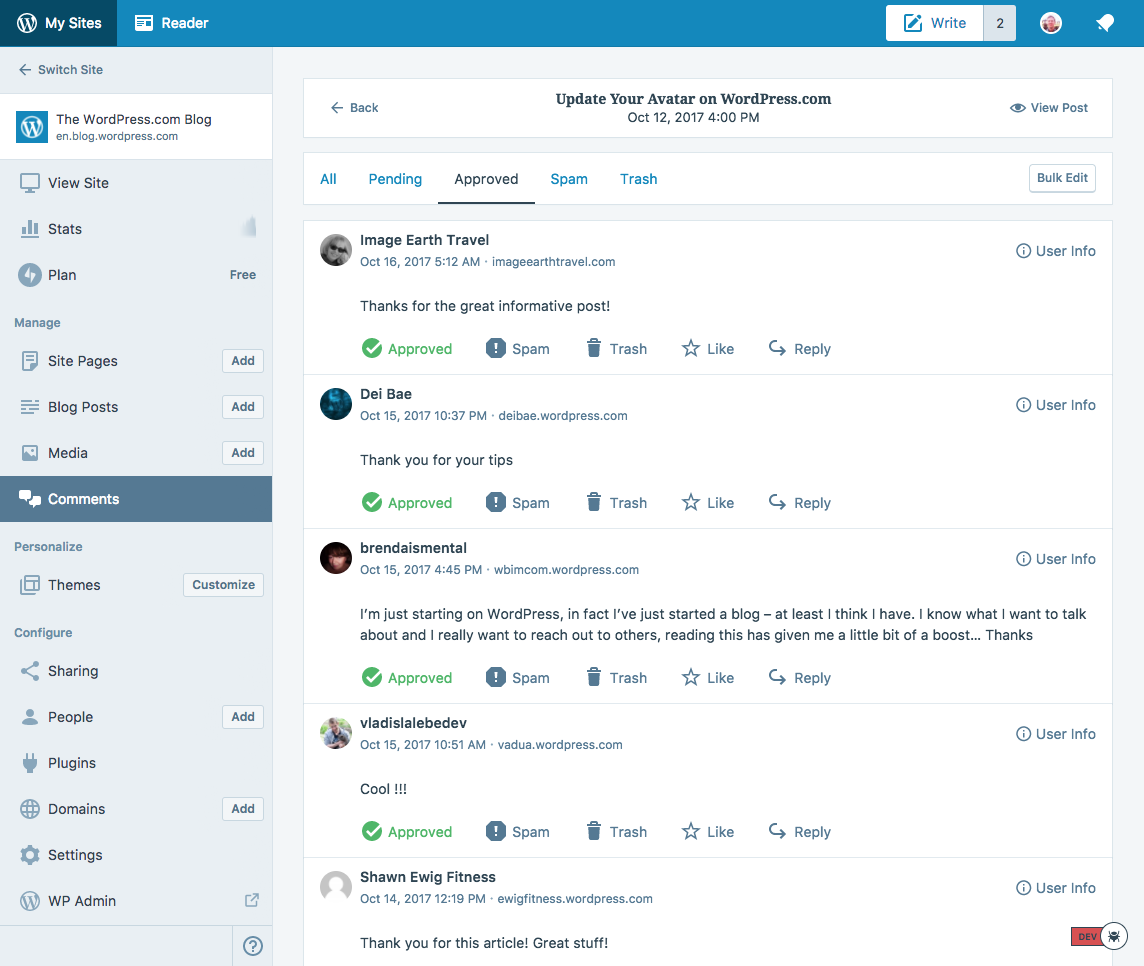Open the Domains globe icon
The height and width of the screenshot is (966, 1144).
tap(30, 809)
